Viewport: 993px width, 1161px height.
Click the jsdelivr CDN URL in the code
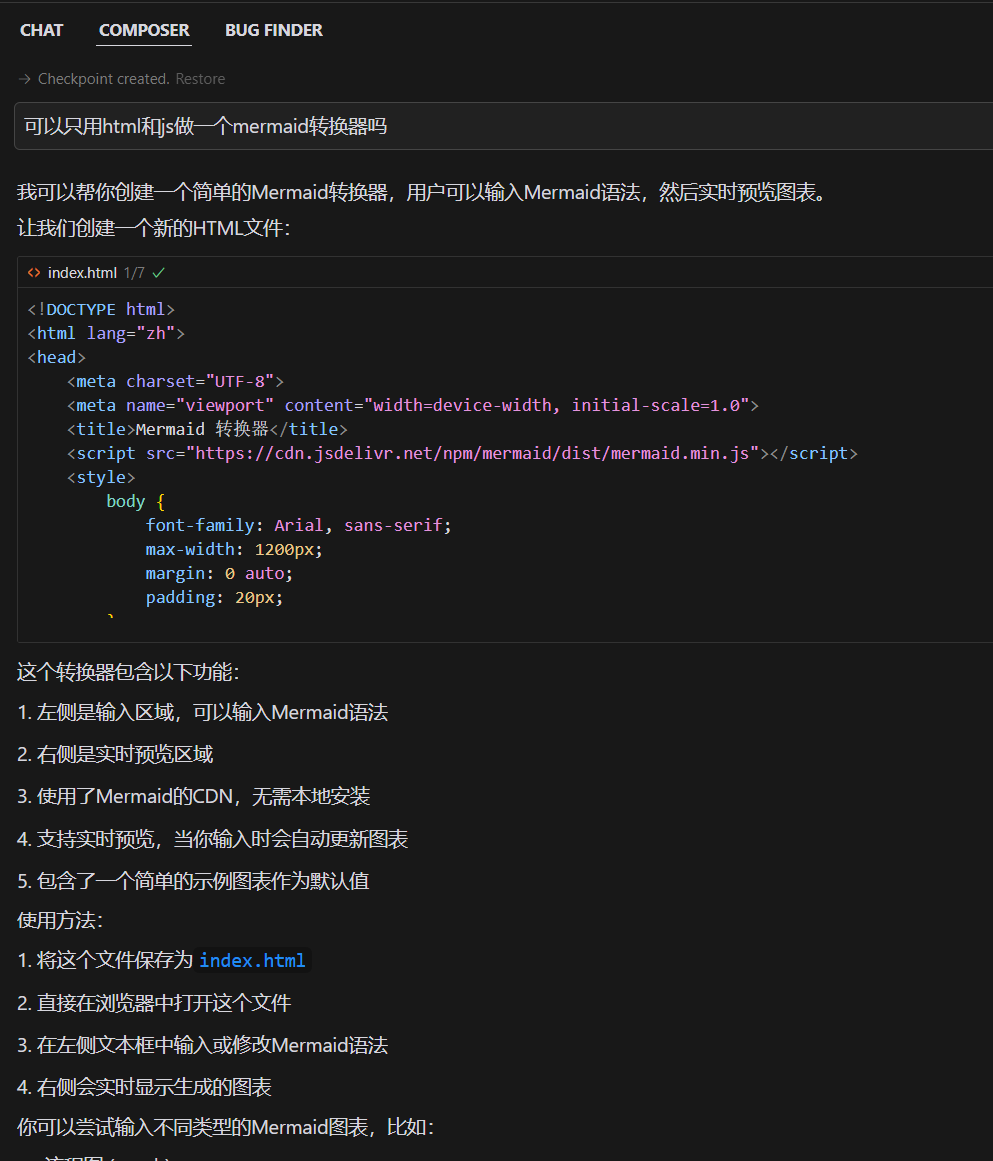(x=477, y=453)
